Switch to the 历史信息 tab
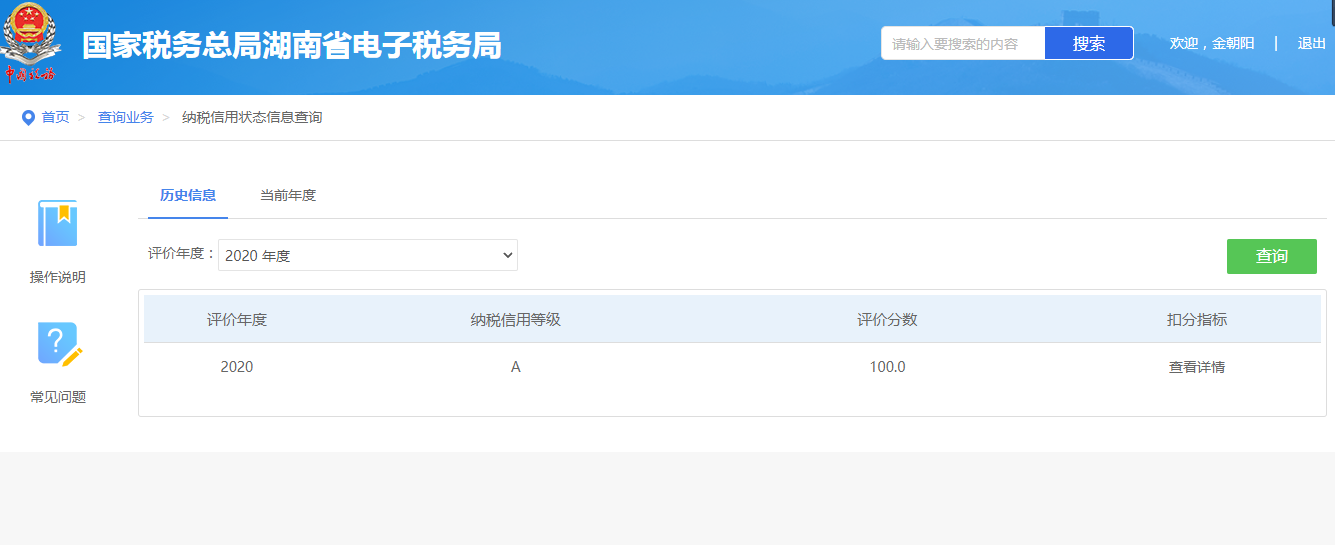 click(188, 196)
